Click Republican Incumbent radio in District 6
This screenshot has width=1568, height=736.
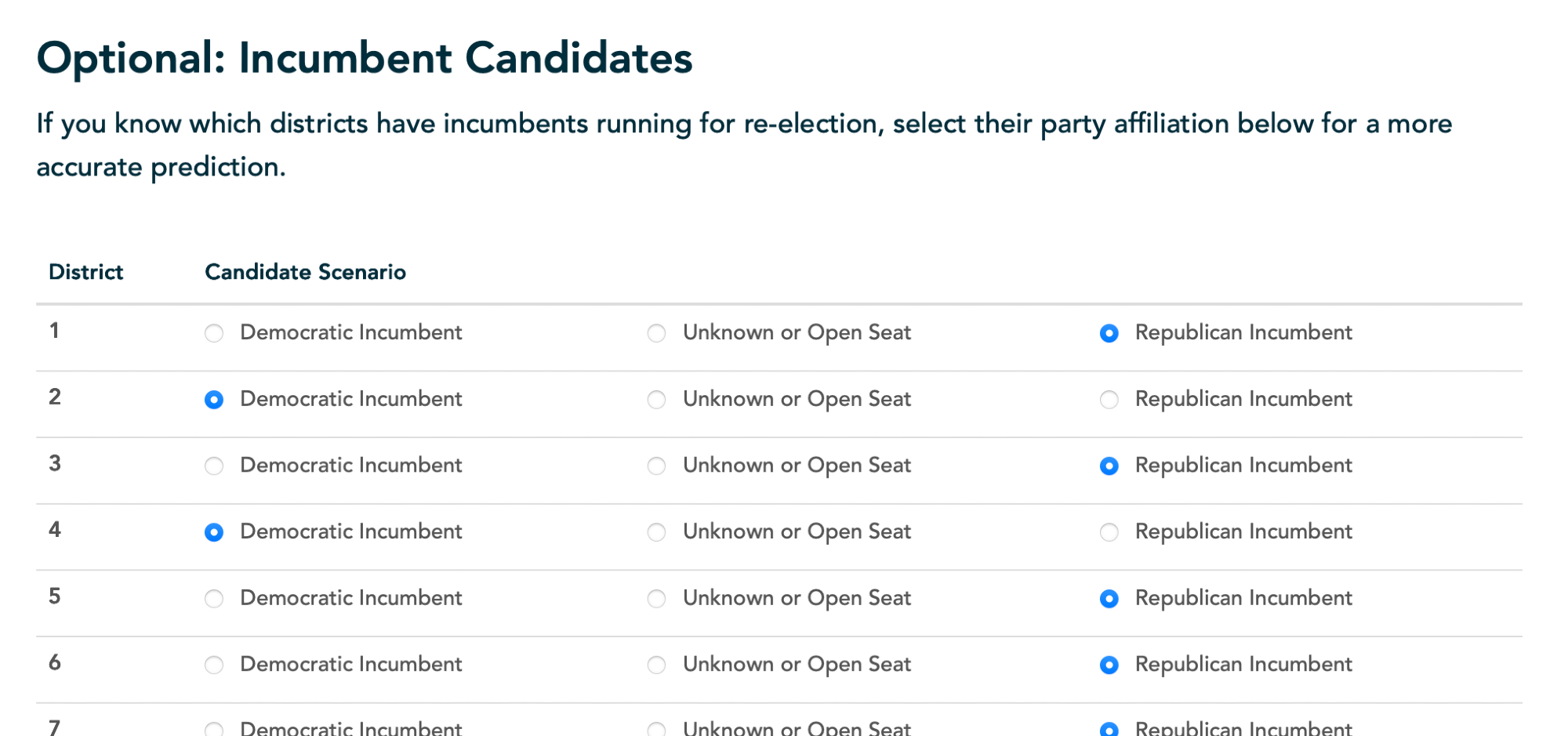pyautogui.click(x=1109, y=665)
